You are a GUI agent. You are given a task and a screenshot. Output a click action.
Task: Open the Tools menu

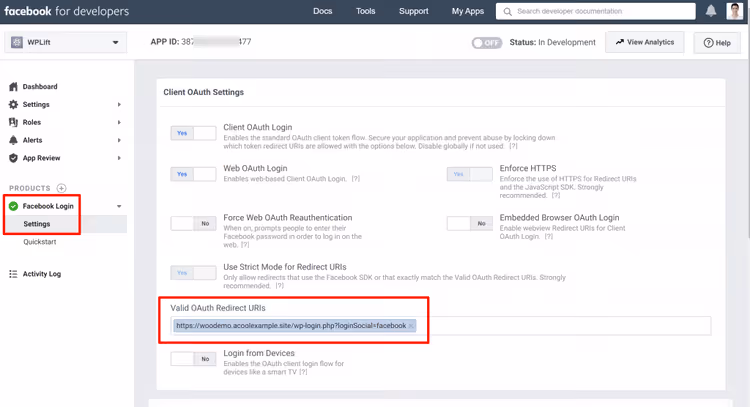click(365, 11)
